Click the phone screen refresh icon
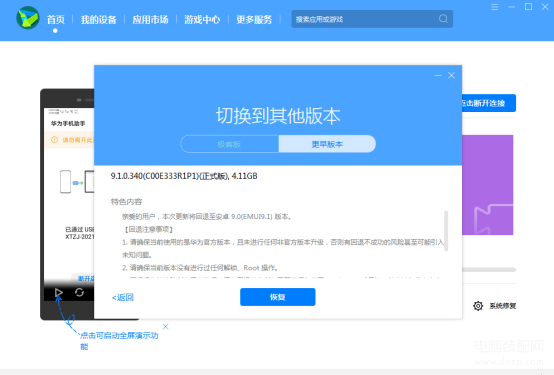 click(x=79, y=292)
